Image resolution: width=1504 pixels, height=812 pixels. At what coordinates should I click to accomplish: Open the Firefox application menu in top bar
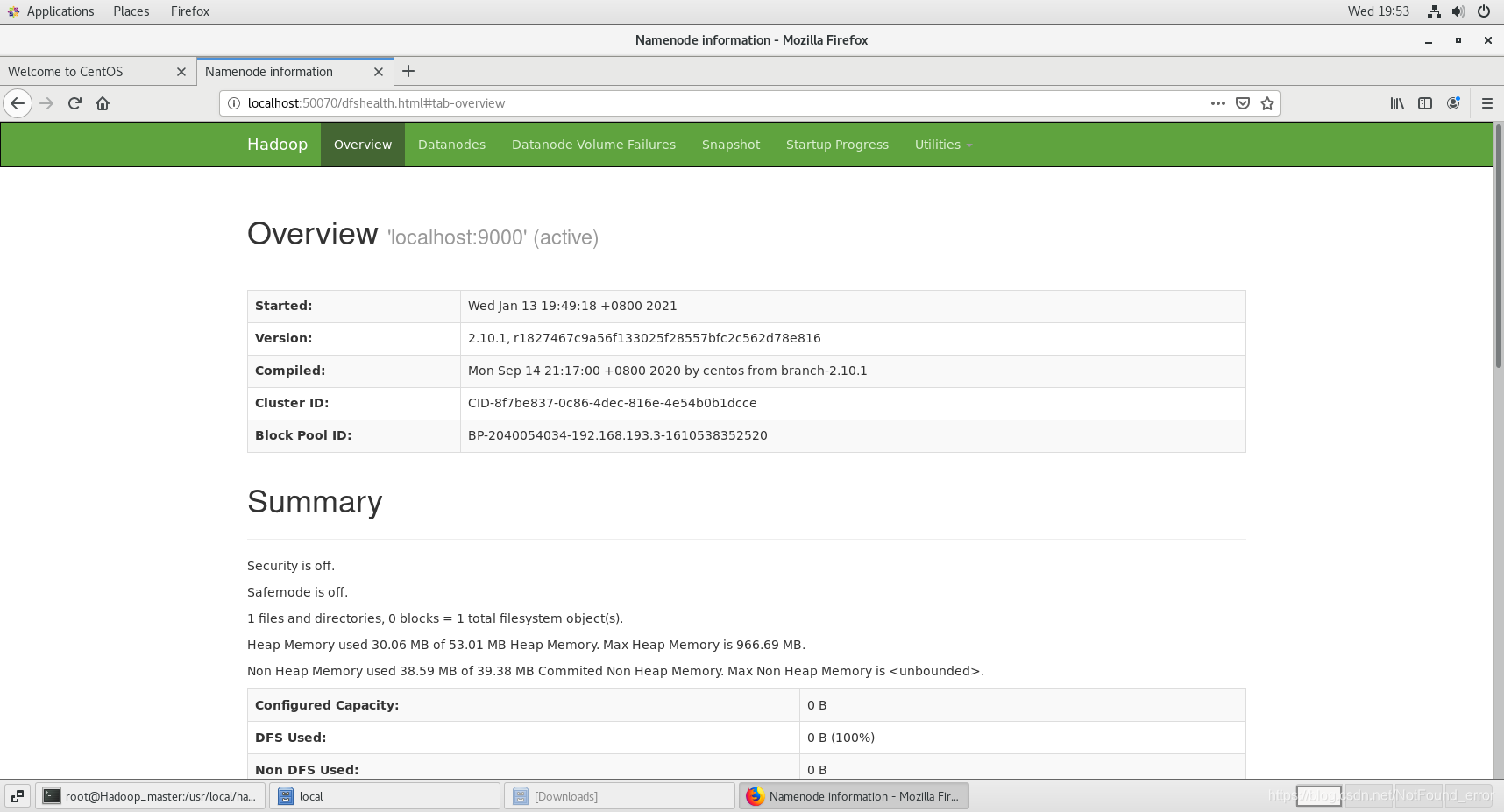[190, 11]
